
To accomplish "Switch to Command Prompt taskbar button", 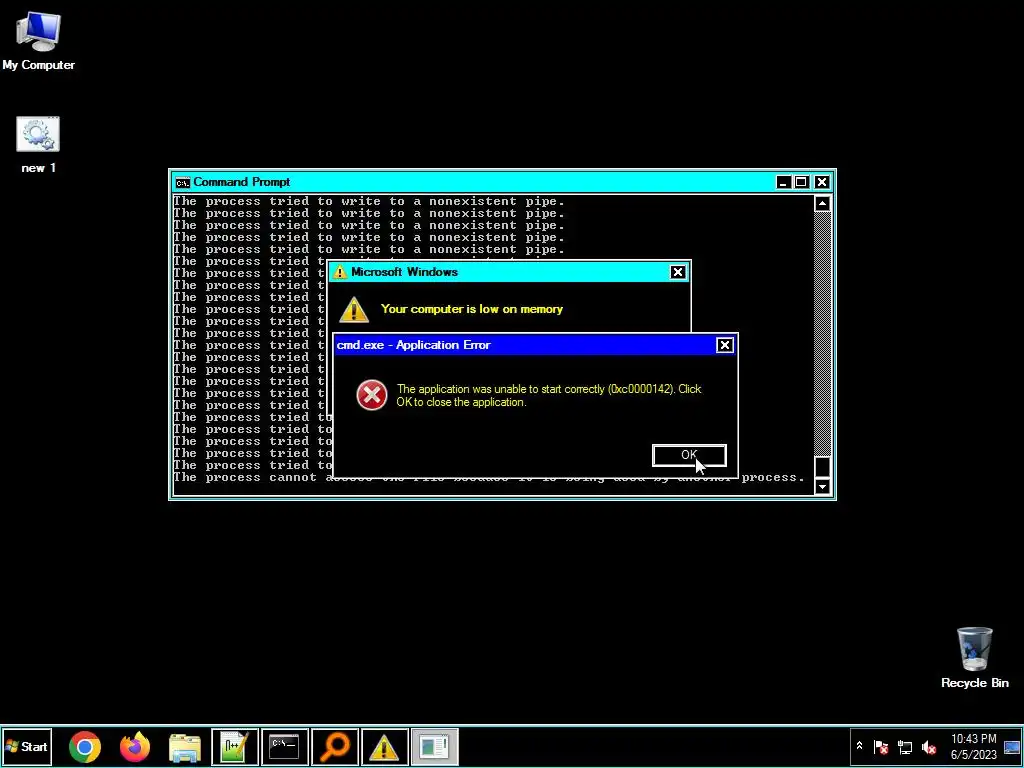I will [285, 746].
